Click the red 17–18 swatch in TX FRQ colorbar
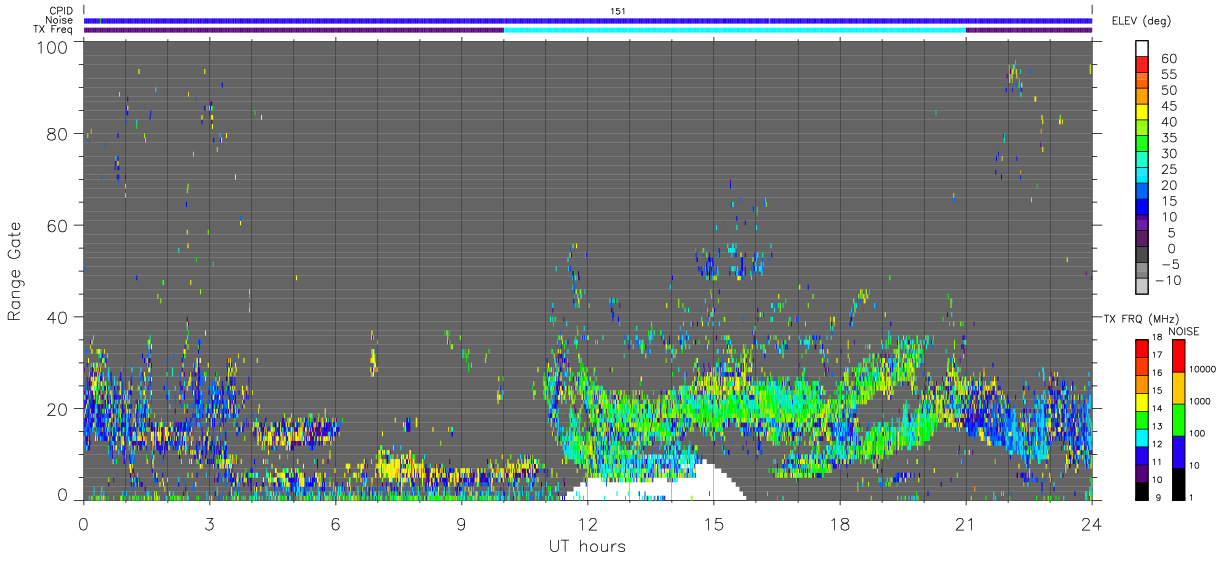This screenshot has width=1228, height=567. [1142, 348]
